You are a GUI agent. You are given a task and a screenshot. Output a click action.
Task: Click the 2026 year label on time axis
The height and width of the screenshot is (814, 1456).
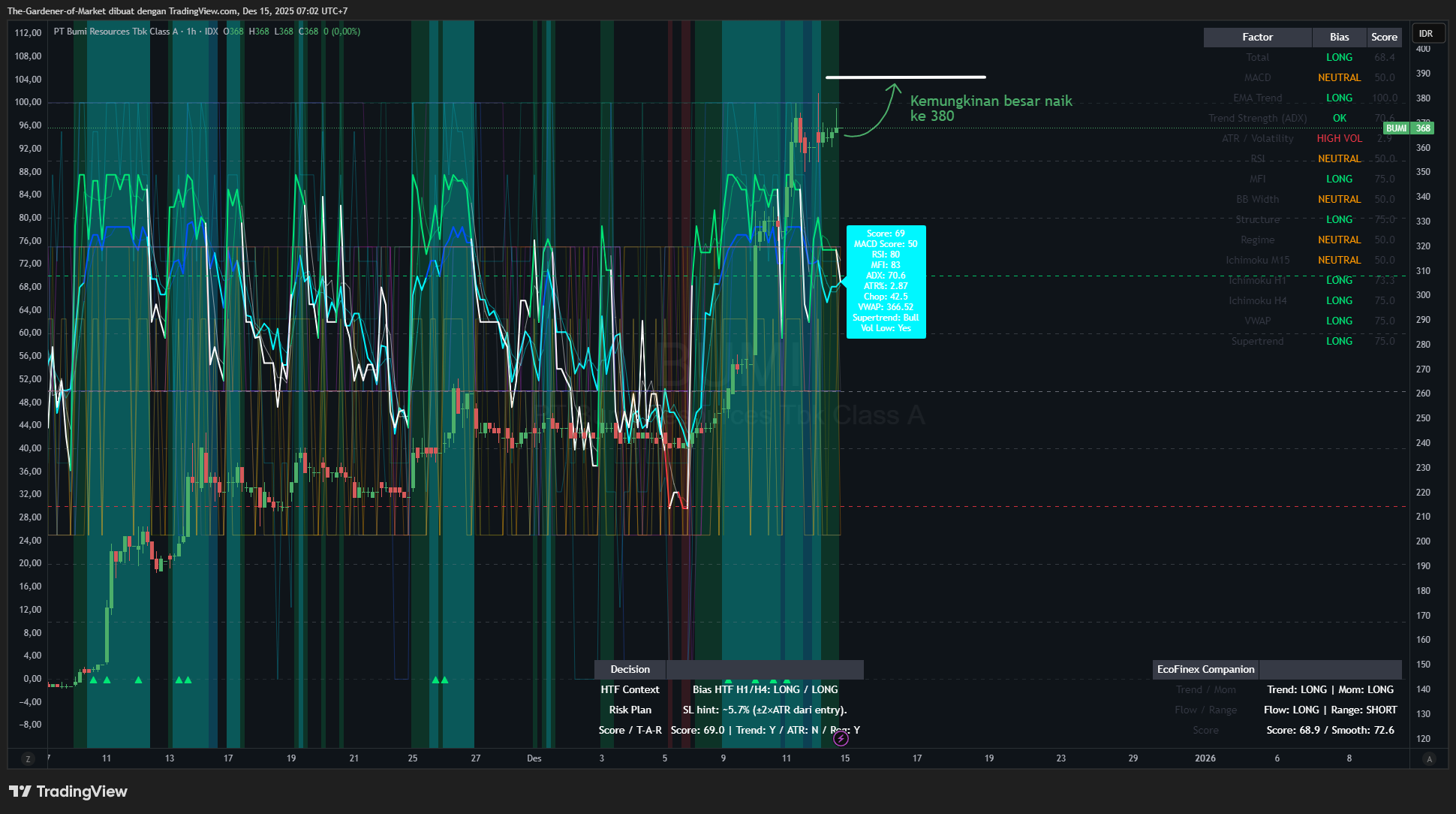point(1205,758)
